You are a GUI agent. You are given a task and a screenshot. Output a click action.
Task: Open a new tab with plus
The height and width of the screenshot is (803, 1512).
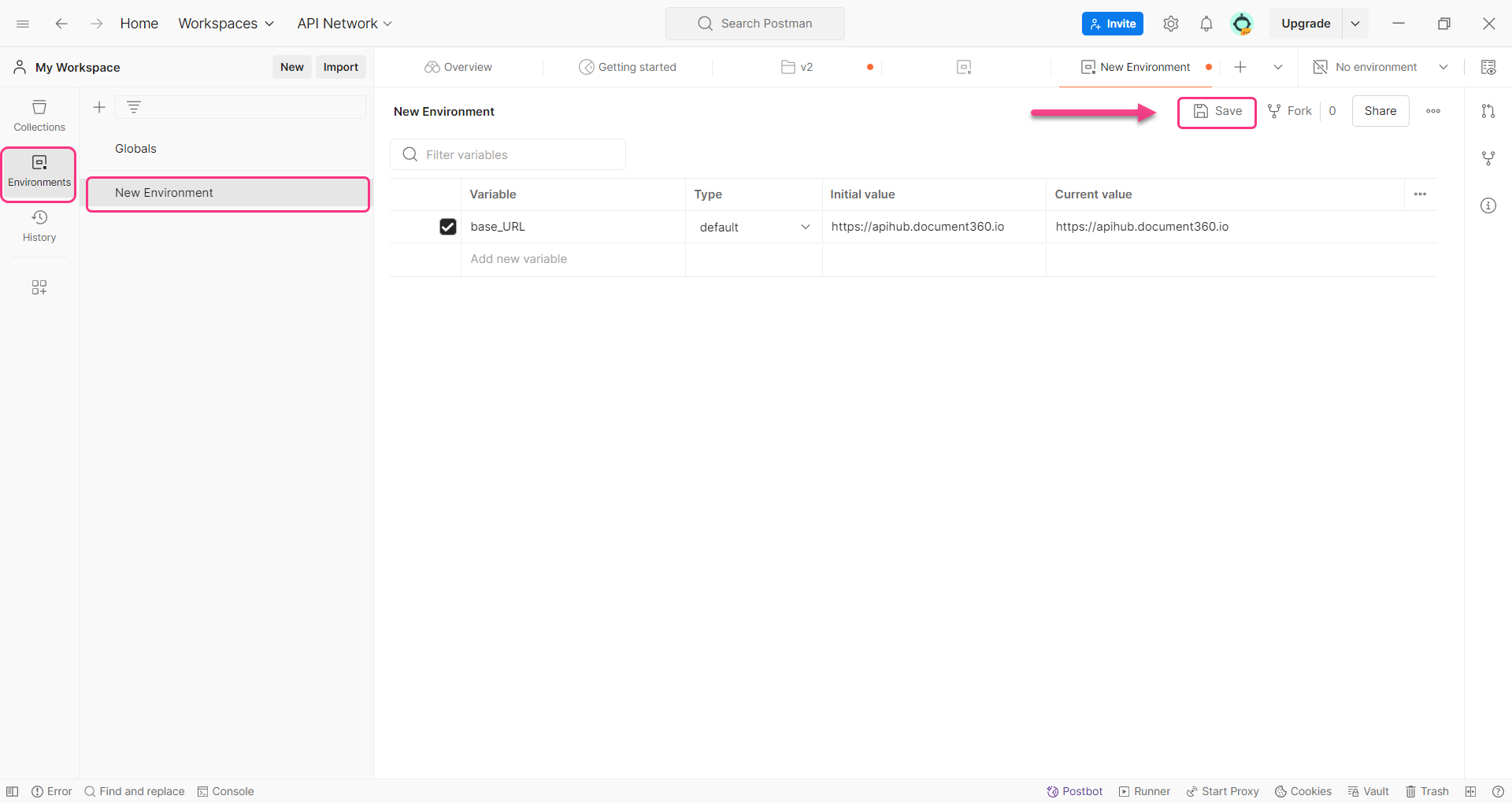1240,67
